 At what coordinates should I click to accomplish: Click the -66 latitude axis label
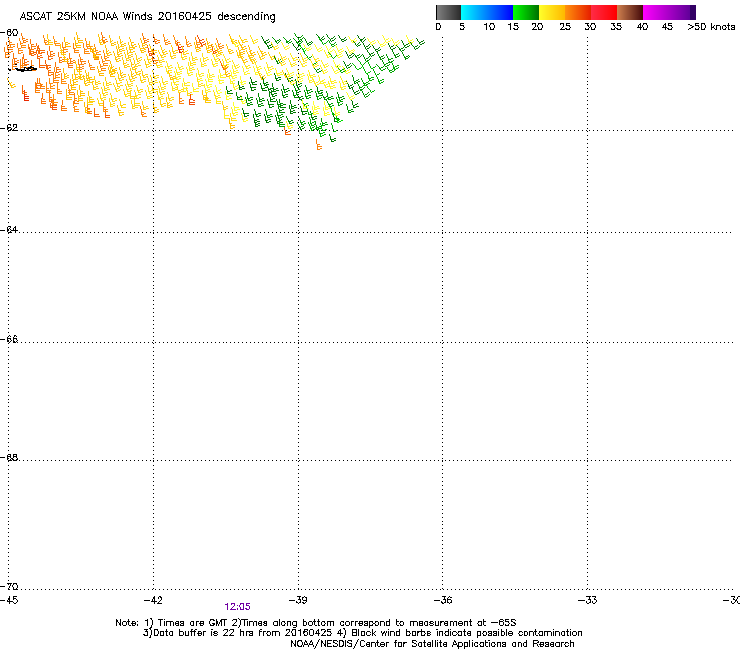point(9,339)
